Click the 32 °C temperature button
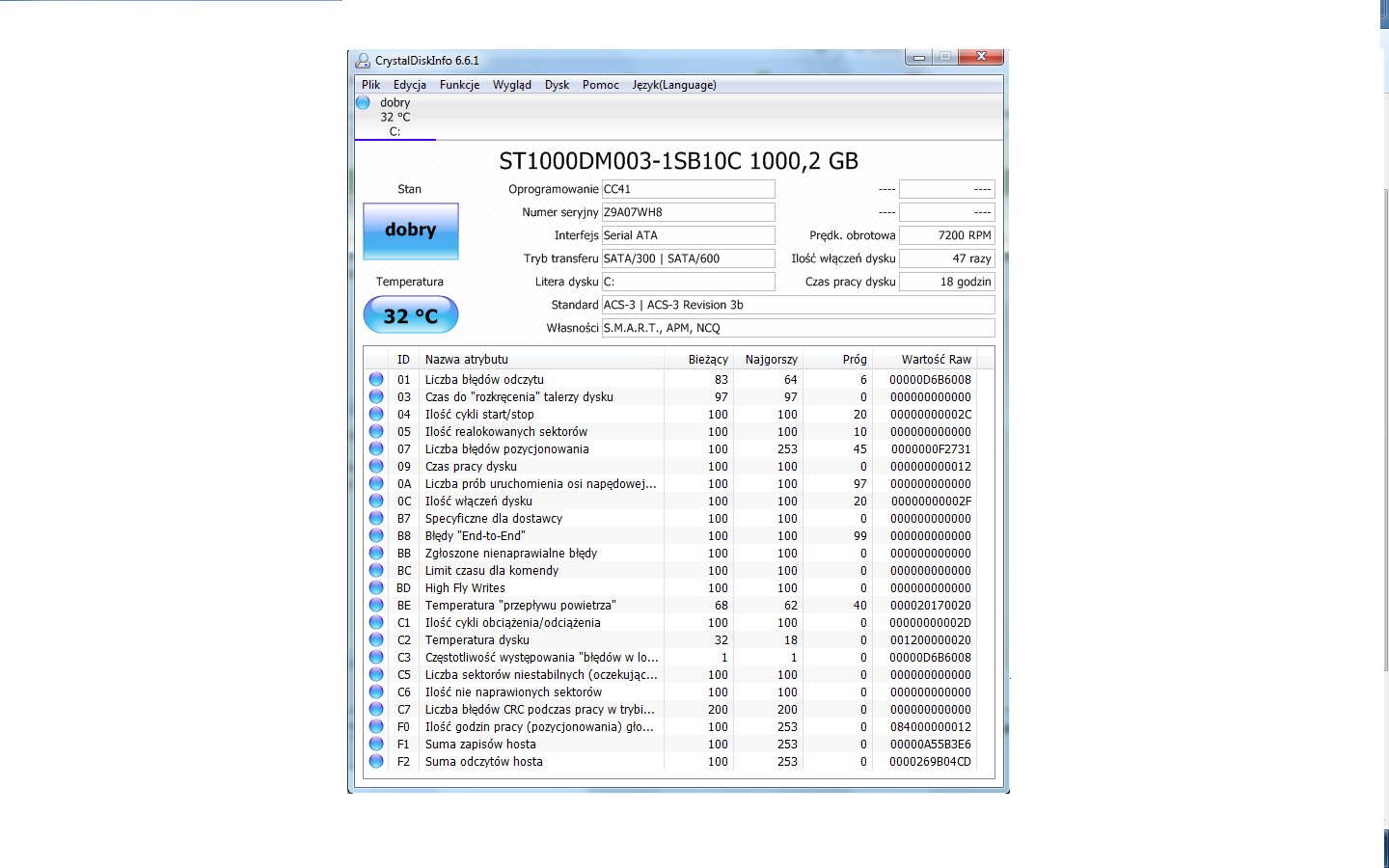 411,315
